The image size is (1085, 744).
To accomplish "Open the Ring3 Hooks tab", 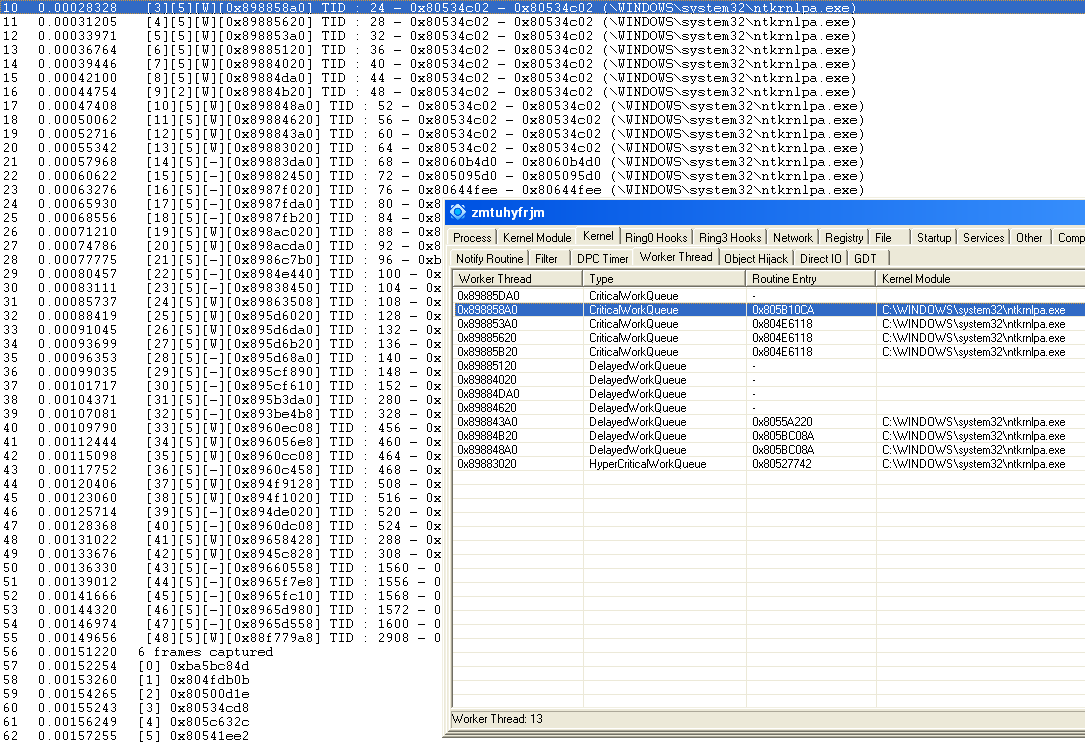I will tap(730, 238).
